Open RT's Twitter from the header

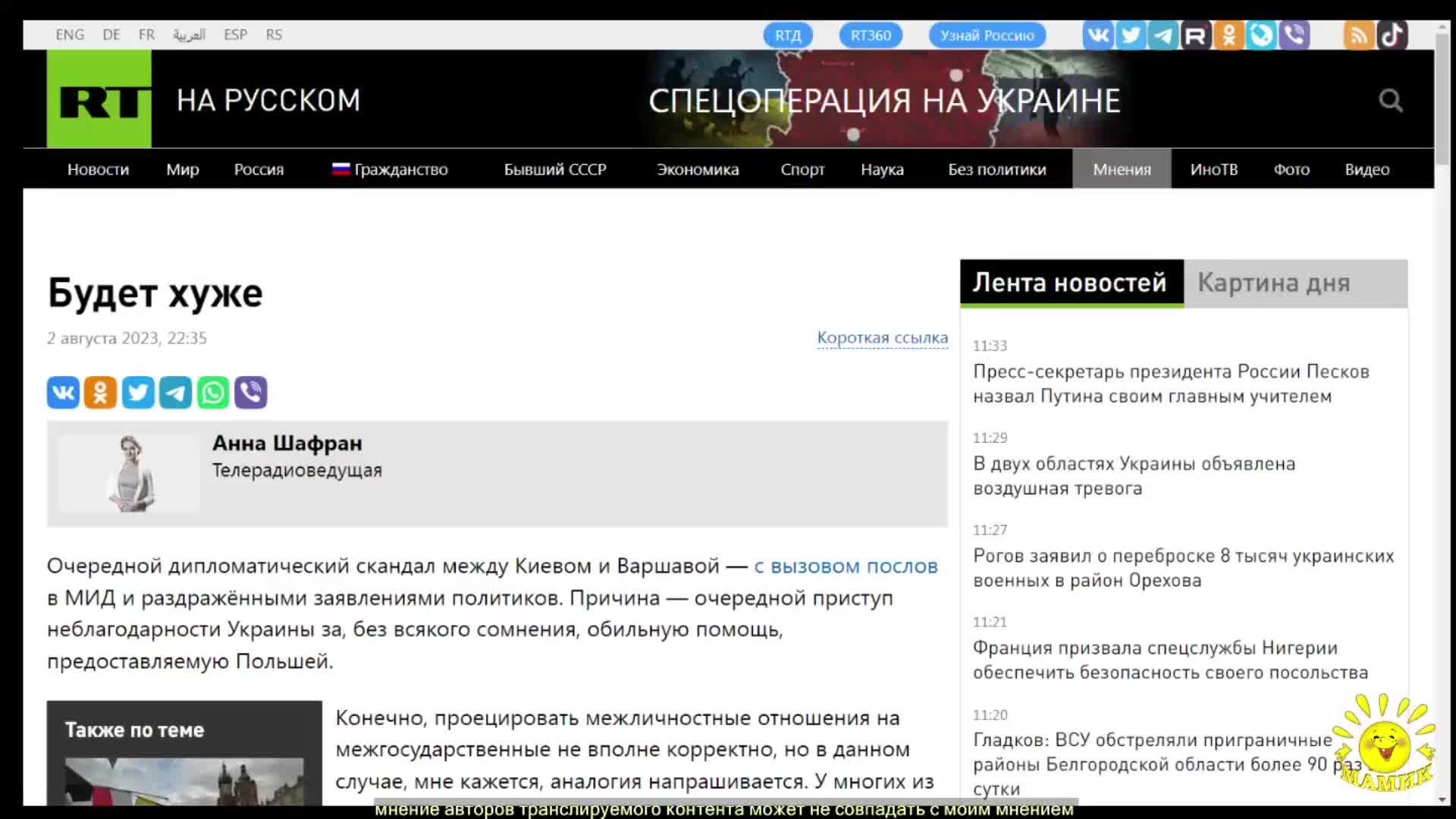click(1130, 34)
